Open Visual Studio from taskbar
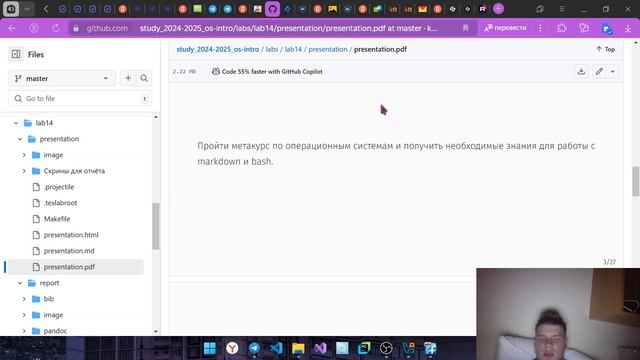This screenshot has height=360, width=640. 320,348
